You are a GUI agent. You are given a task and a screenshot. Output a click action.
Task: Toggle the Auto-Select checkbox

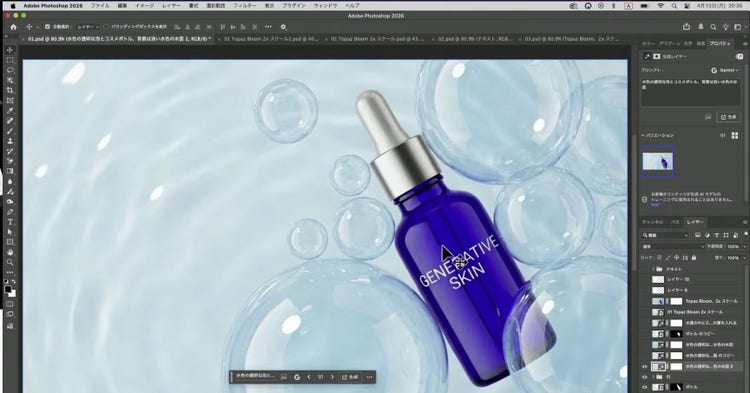tap(47, 27)
